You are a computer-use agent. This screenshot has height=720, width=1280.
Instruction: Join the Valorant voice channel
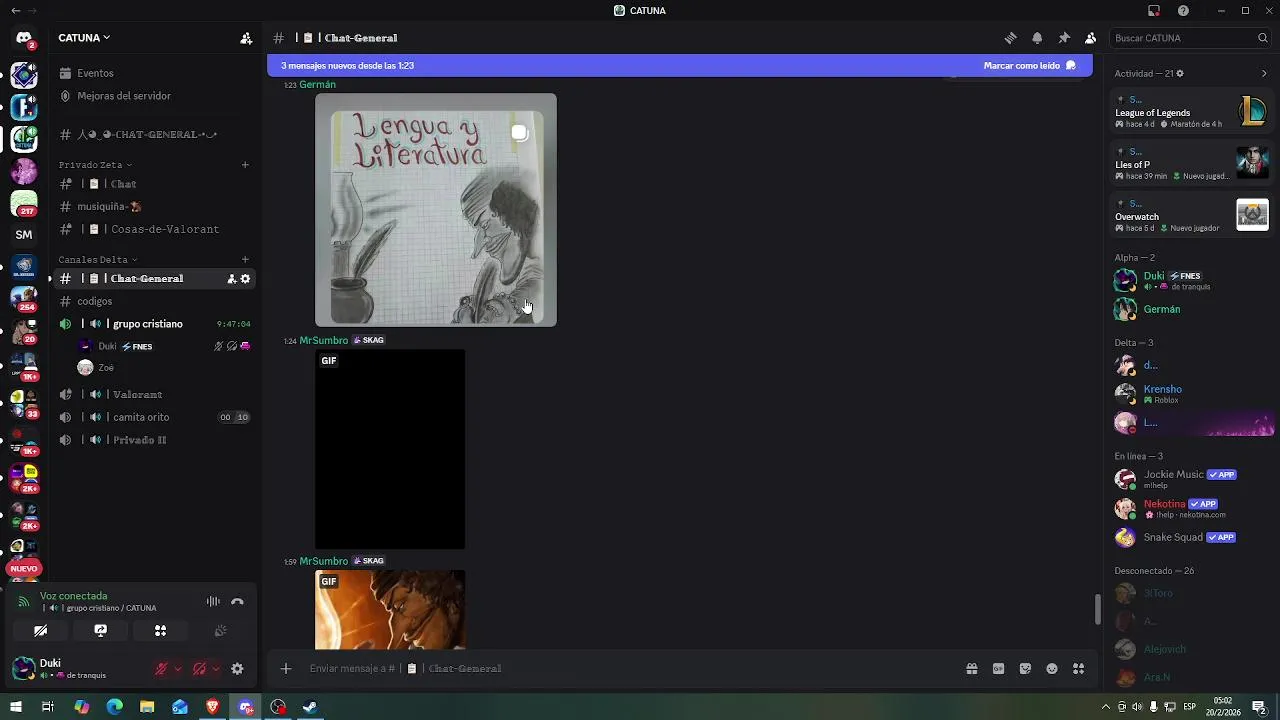point(154,394)
